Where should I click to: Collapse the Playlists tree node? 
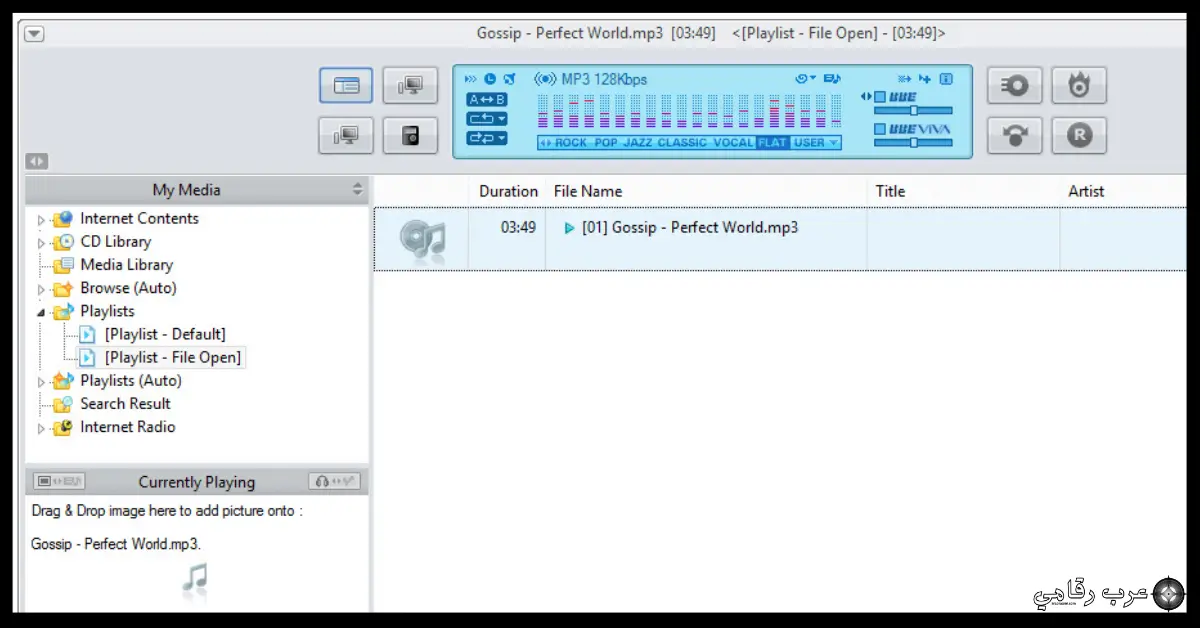(42, 311)
